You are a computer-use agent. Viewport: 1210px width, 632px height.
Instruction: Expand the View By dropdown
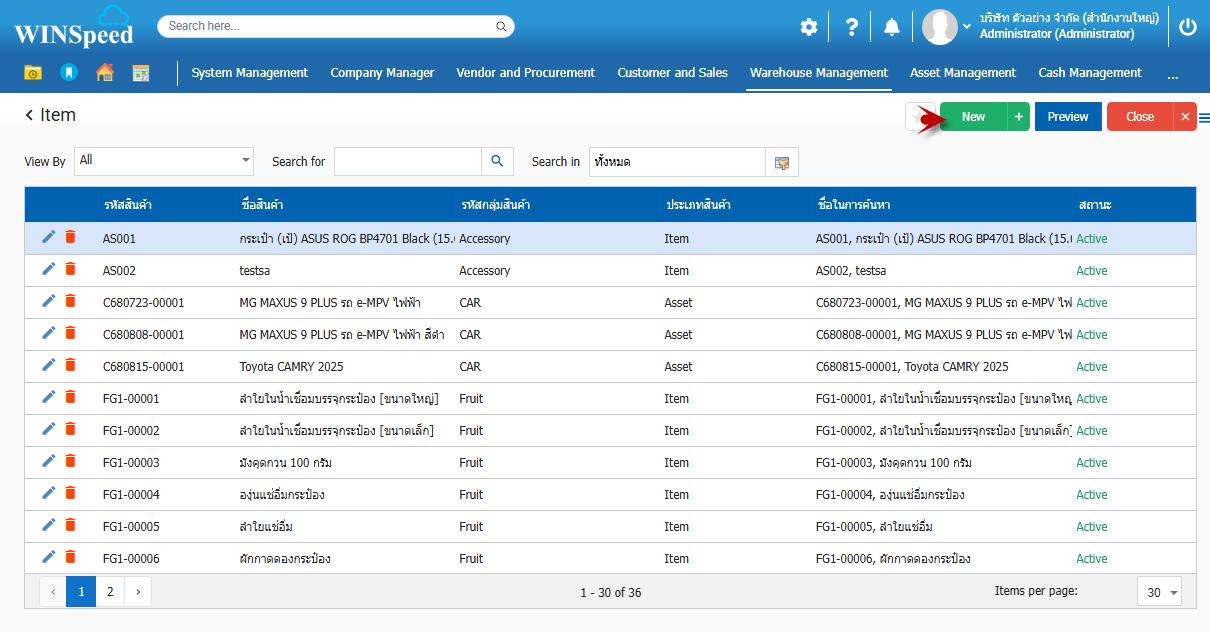pos(246,160)
